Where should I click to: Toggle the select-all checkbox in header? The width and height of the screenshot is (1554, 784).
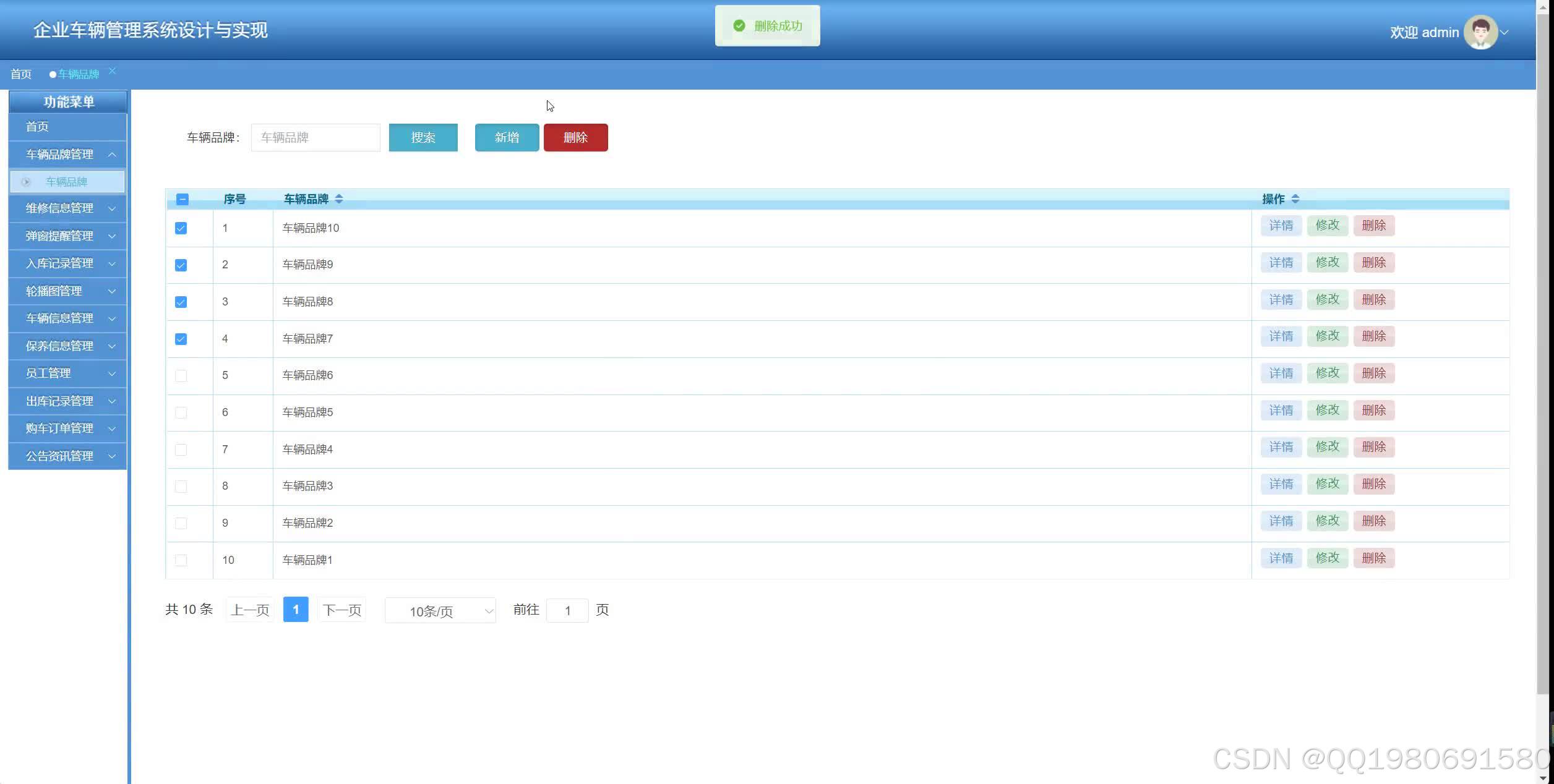pos(182,199)
